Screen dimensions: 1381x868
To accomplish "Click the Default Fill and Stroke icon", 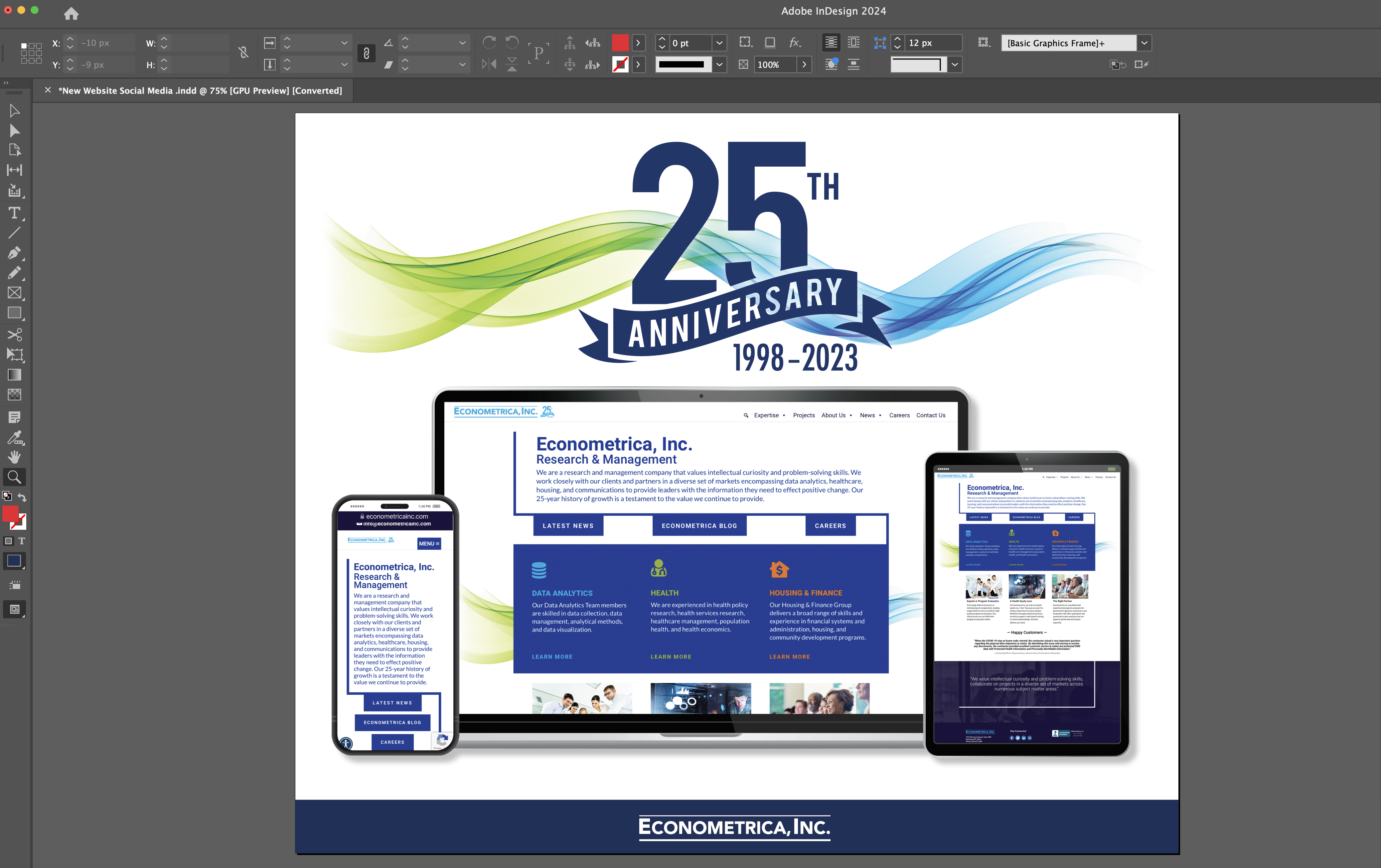I will point(7,496).
